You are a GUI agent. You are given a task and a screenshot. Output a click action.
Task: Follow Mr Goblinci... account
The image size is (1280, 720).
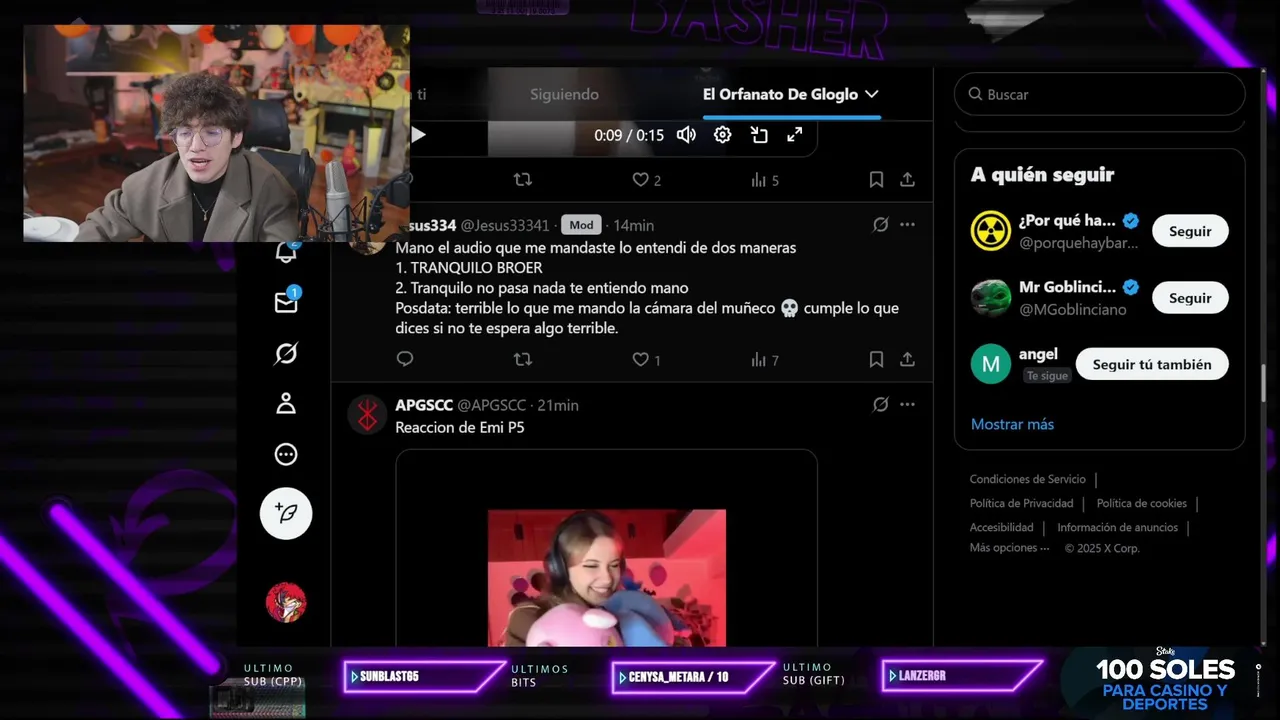click(x=1190, y=298)
